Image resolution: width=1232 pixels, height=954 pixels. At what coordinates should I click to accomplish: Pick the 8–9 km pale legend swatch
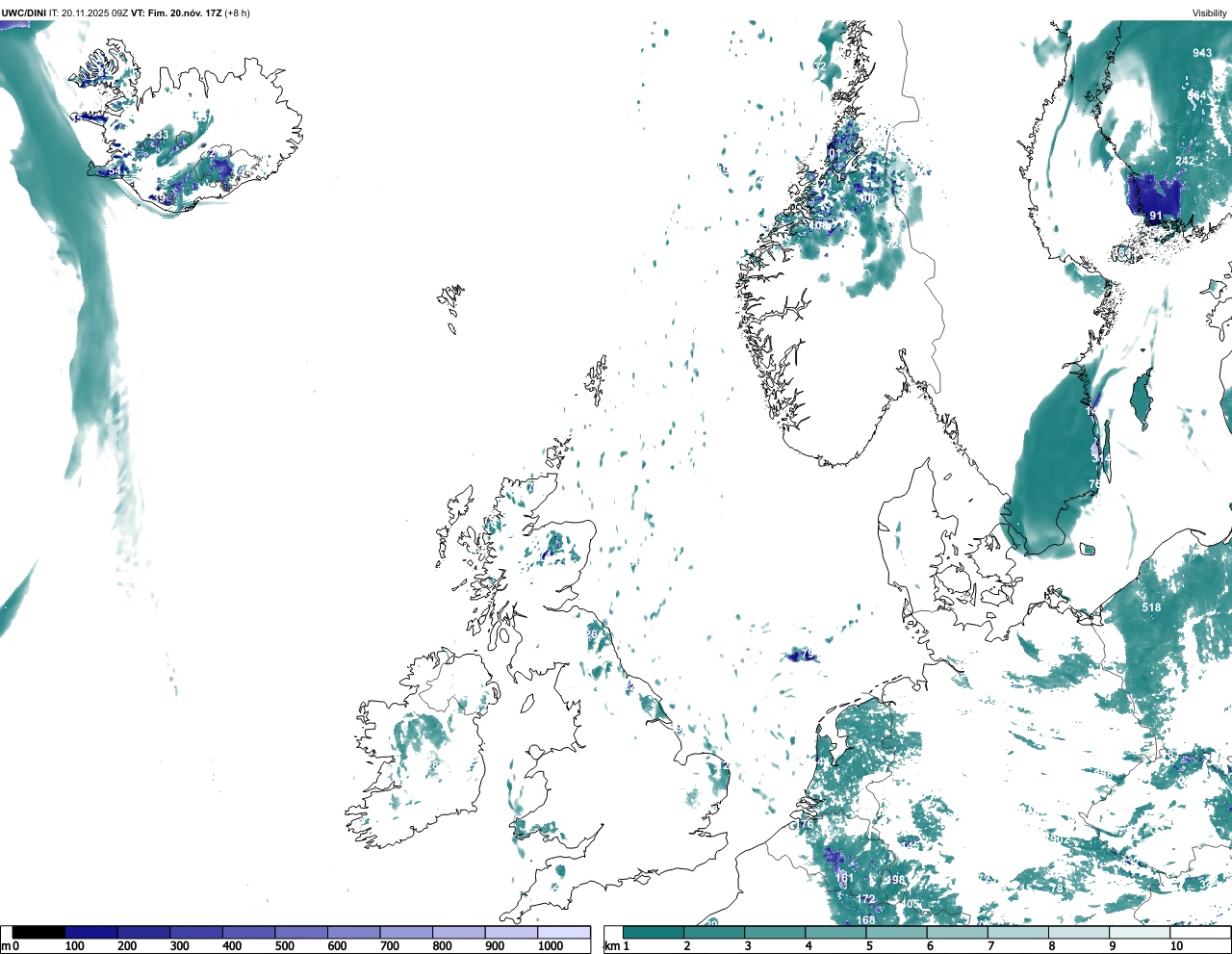click(1079, 933)
